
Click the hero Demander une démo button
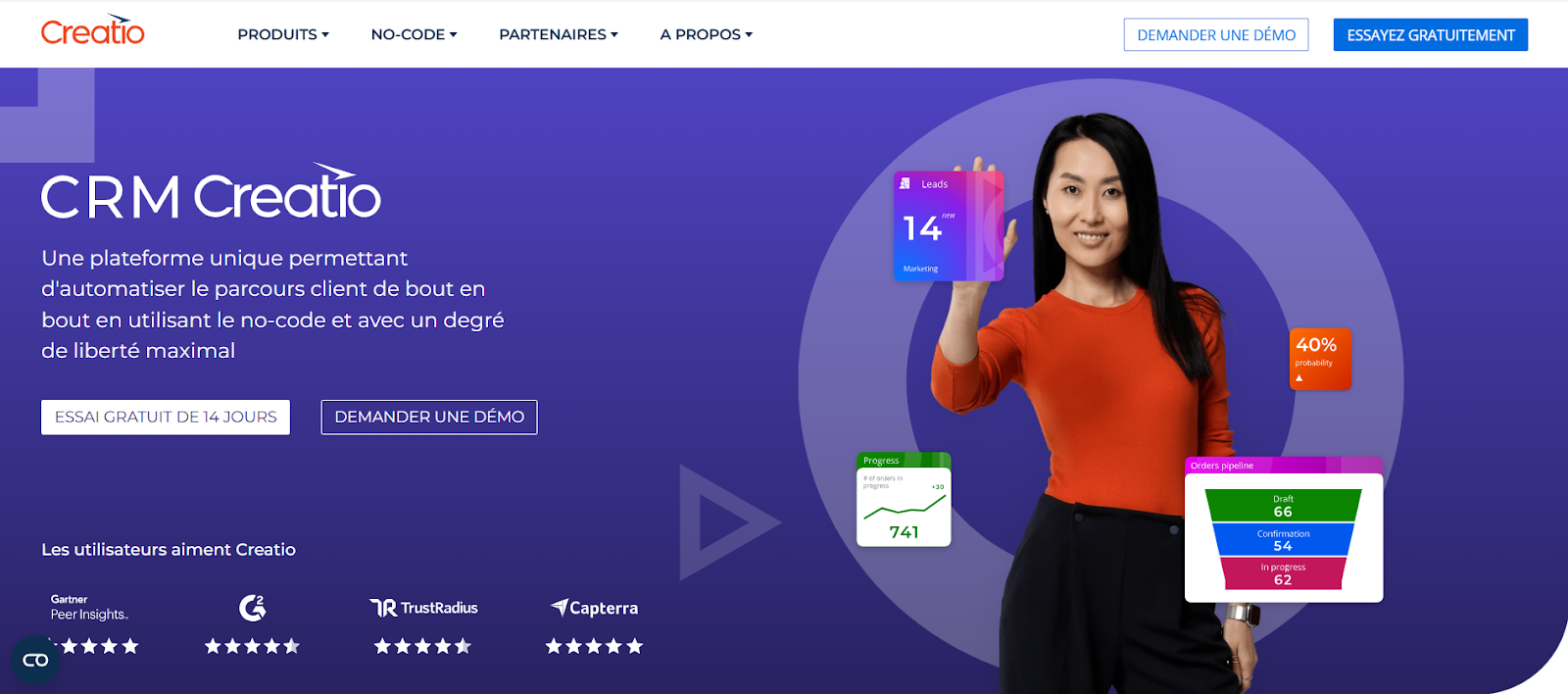pyautogui.click(x=429, y=417)
